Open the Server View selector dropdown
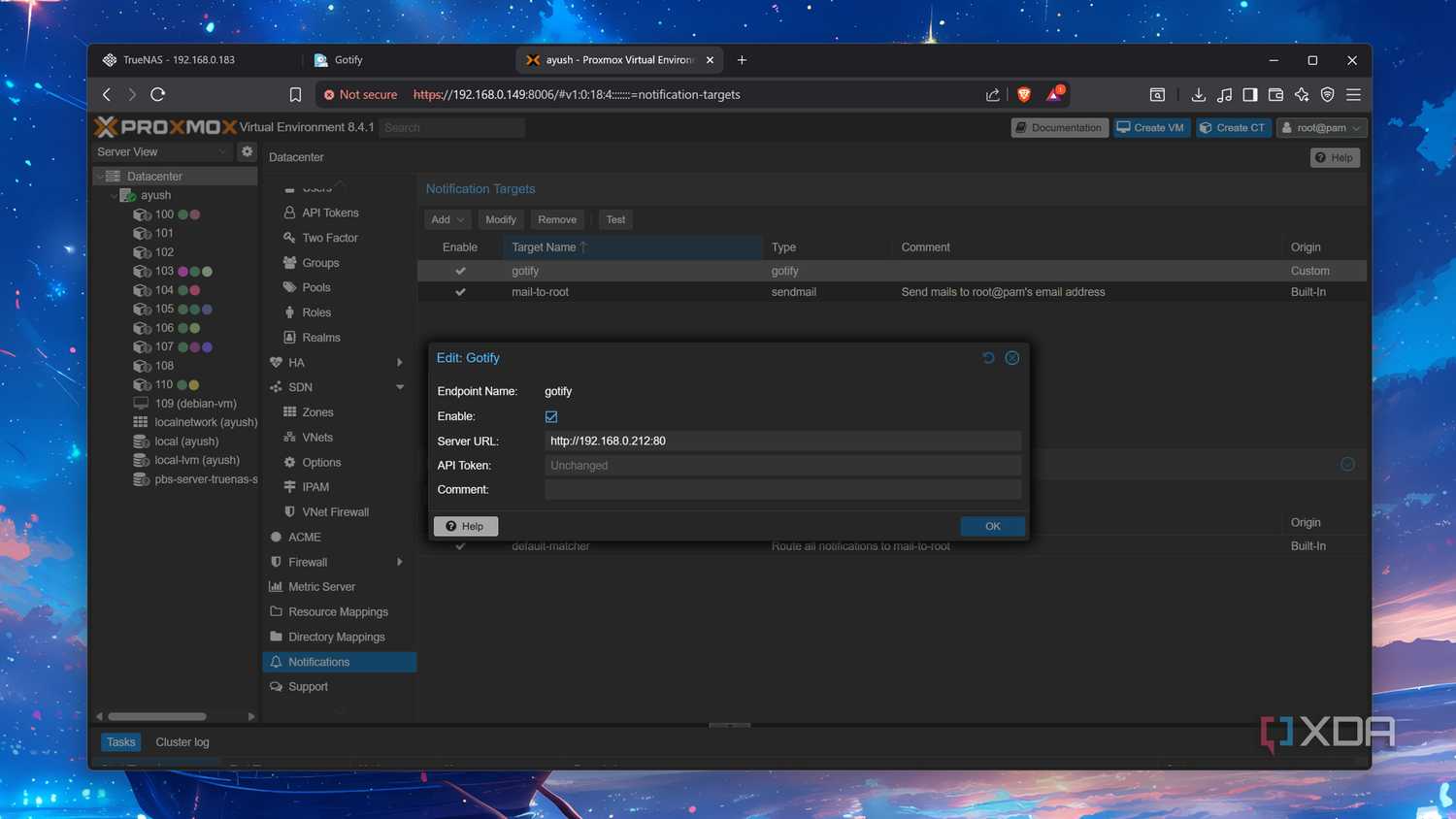 [x=164, y=151]
